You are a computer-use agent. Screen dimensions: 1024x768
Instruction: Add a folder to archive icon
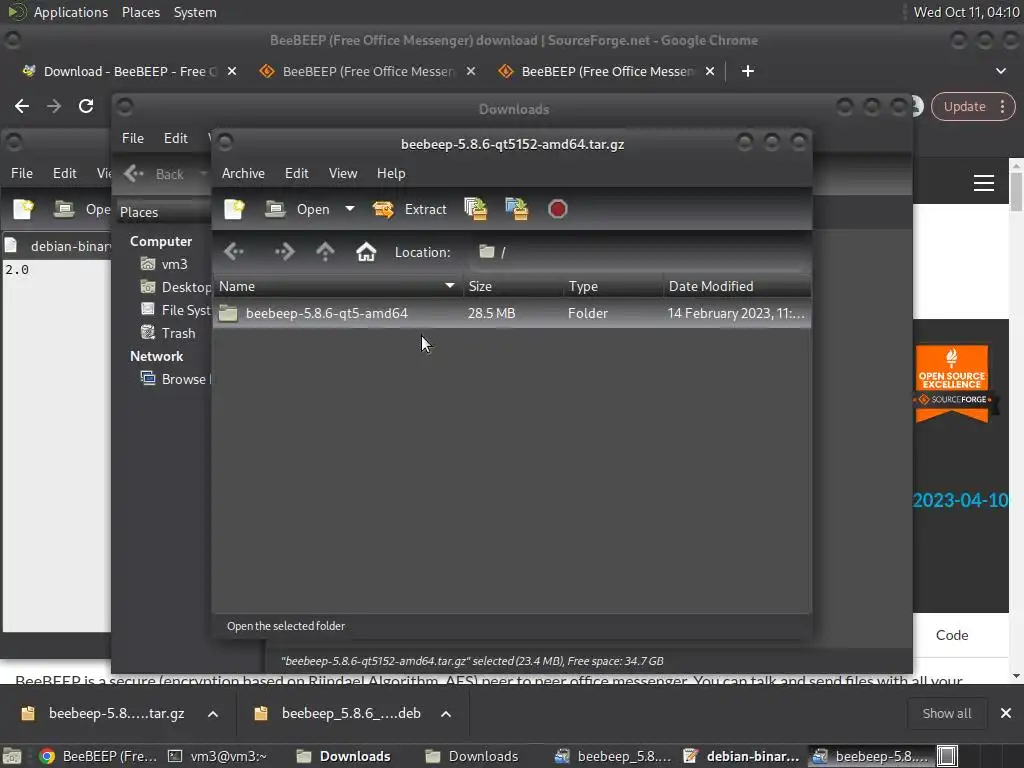click(x=517, y=209)
